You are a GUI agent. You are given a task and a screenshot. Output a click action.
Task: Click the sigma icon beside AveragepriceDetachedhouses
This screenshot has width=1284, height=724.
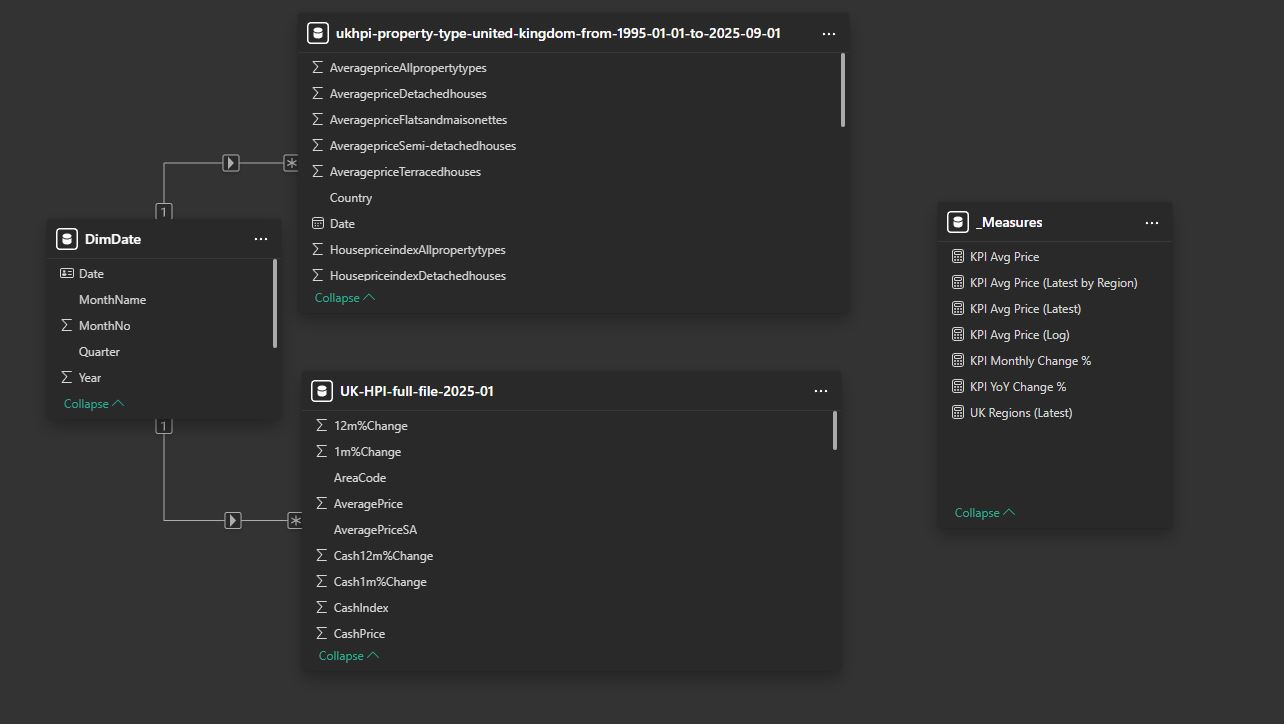317,93
